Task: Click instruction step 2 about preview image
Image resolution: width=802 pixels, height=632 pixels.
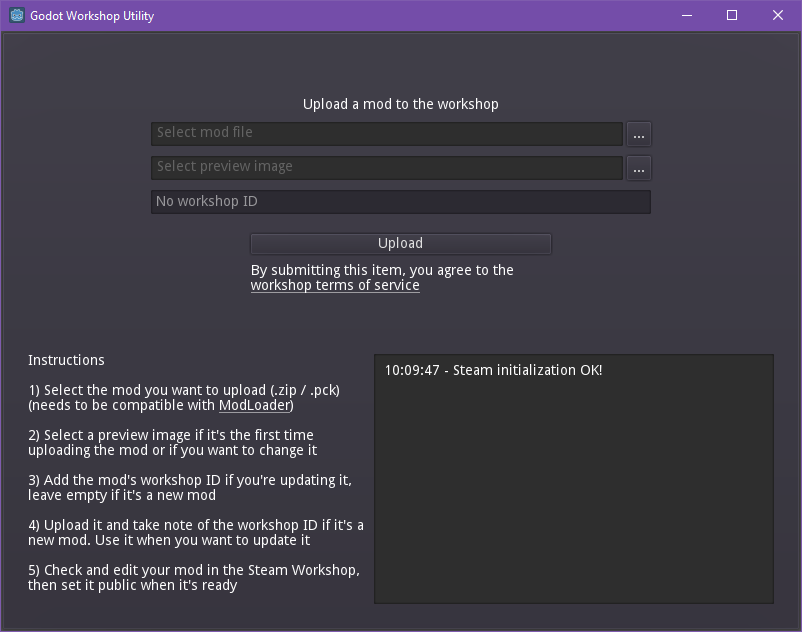Action: click(172, 443)
